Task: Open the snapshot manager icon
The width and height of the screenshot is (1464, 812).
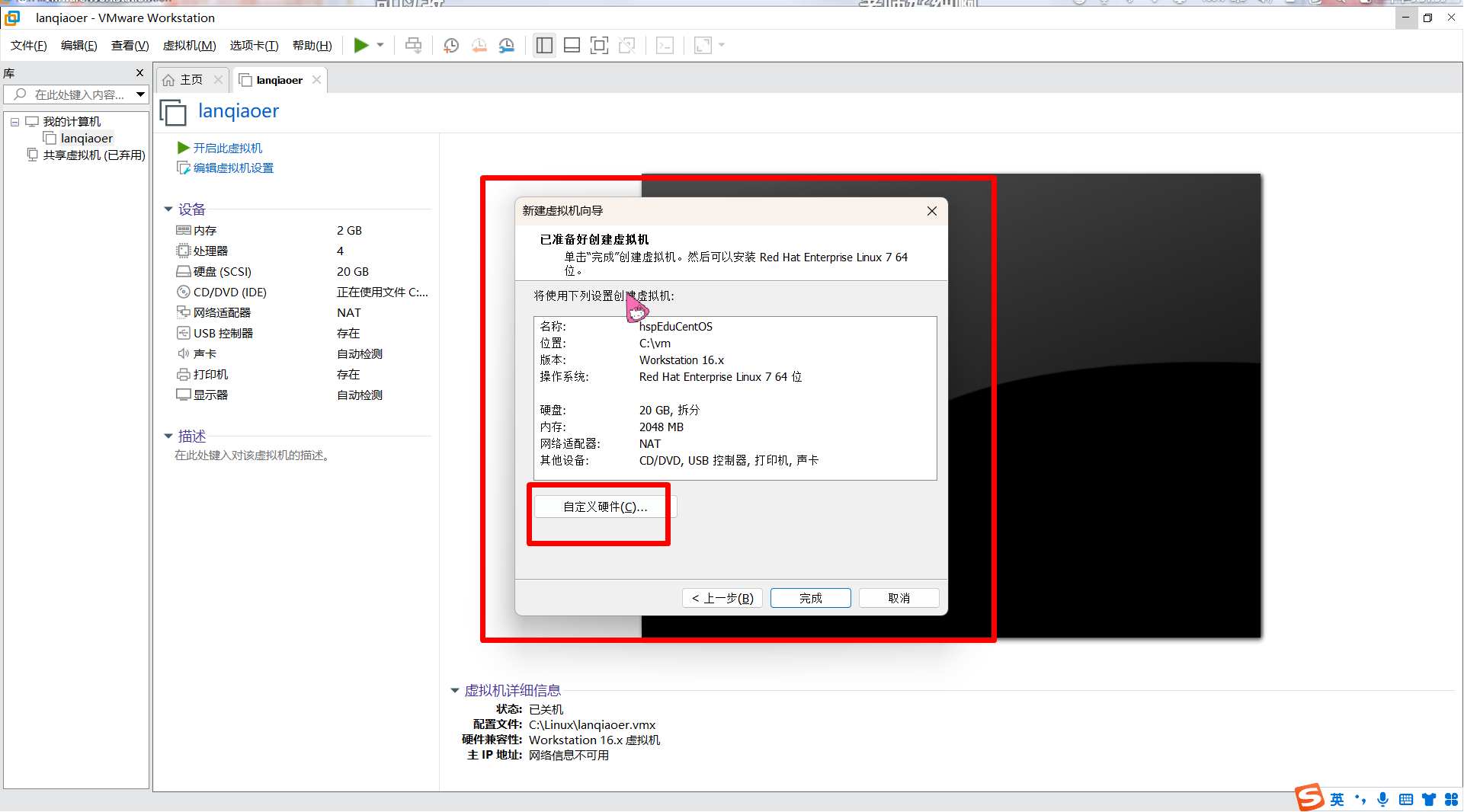Action: point(507,46)
